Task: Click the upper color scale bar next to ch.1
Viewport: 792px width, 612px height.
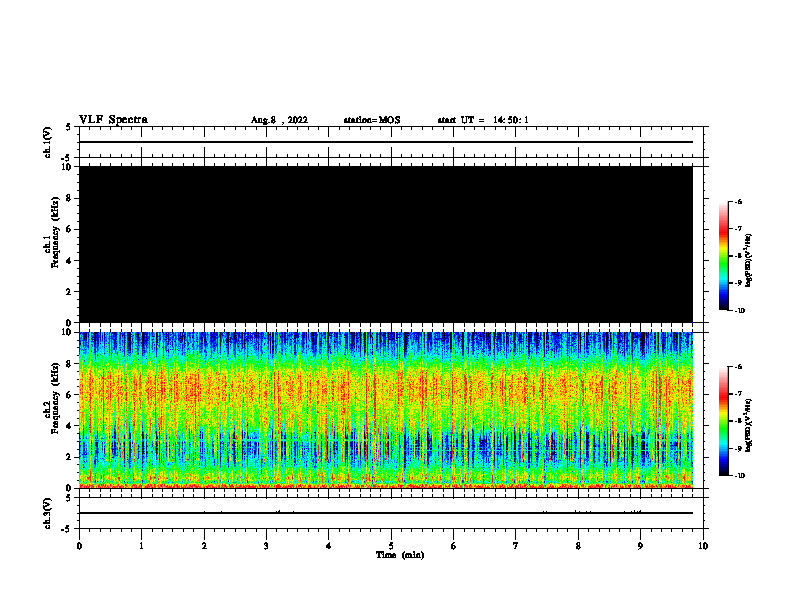Action: click(724, 256)
